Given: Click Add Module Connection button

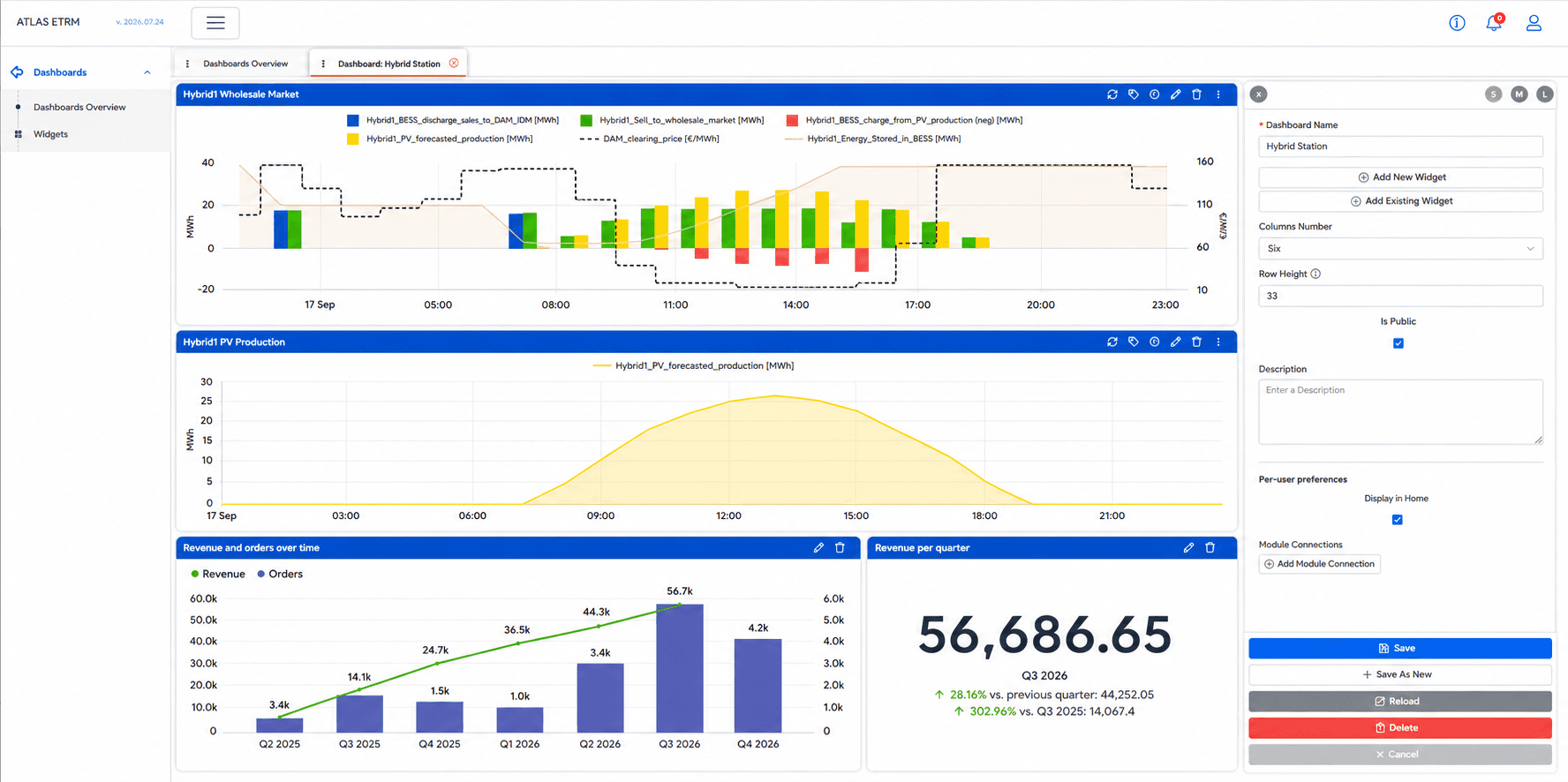Looking at the screenshot, I should coord(1319,564).
